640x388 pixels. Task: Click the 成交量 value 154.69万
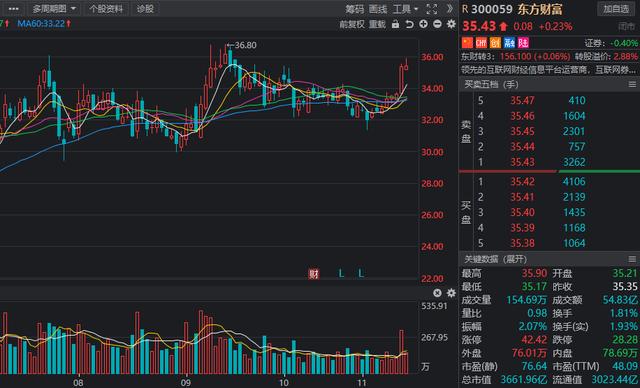click(527, 300)
